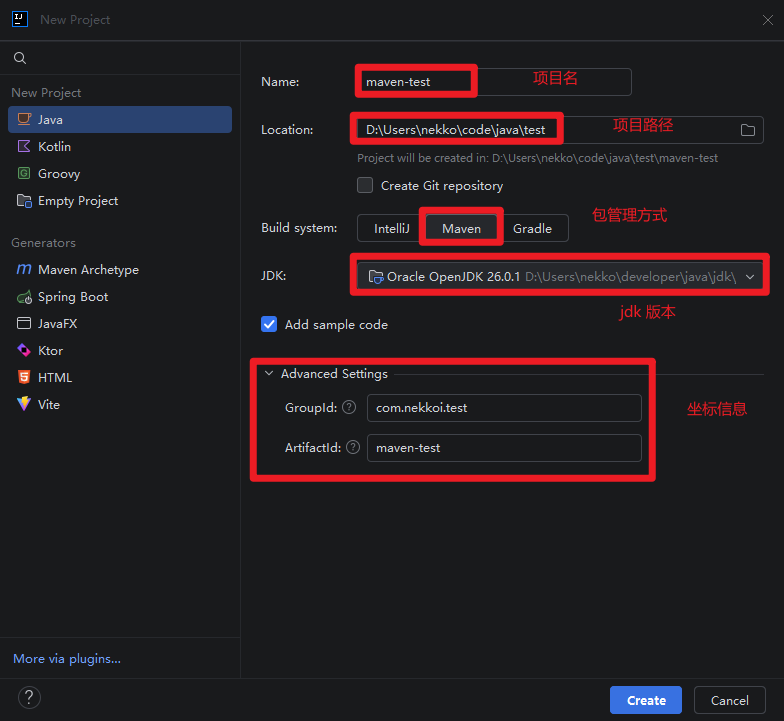Click the JavaFX window icon
Viewport: 784px width, 721px height.
[24, 323]
